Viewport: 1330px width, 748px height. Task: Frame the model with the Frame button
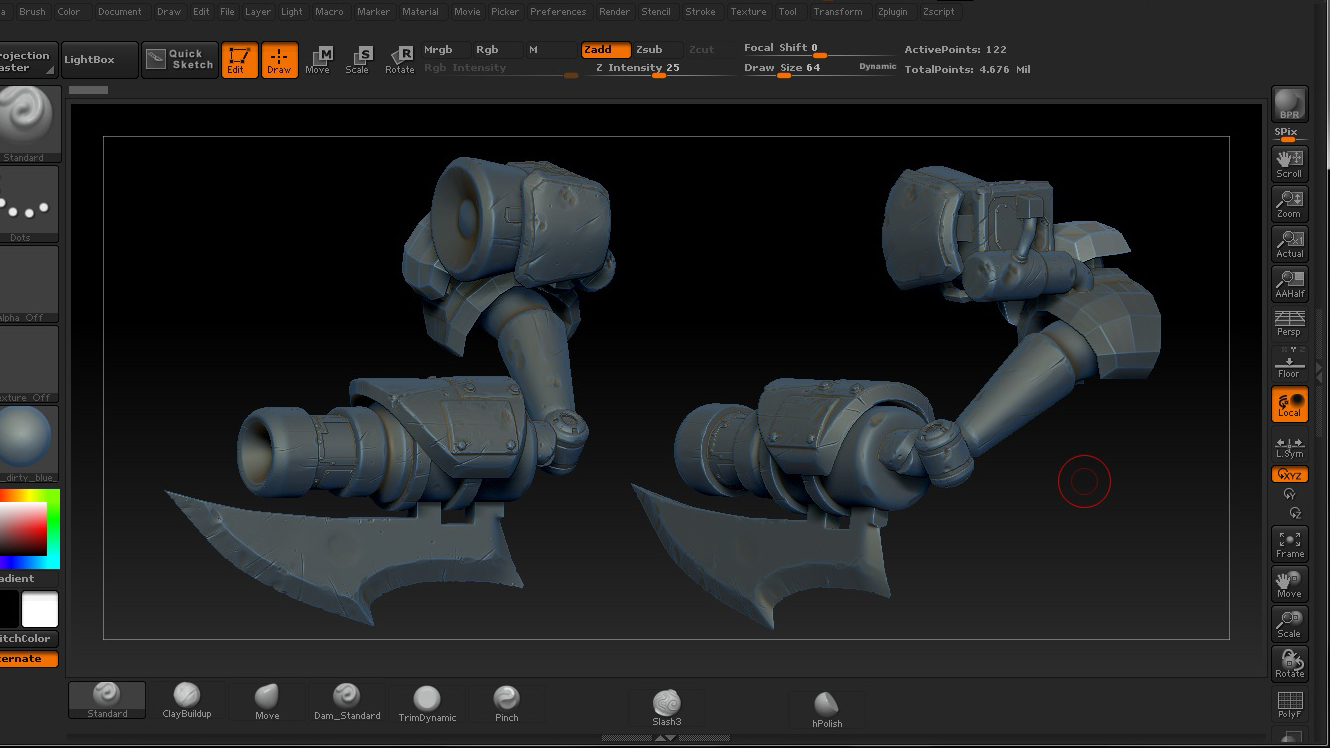pyautogui.click(x=1289, y=543)
